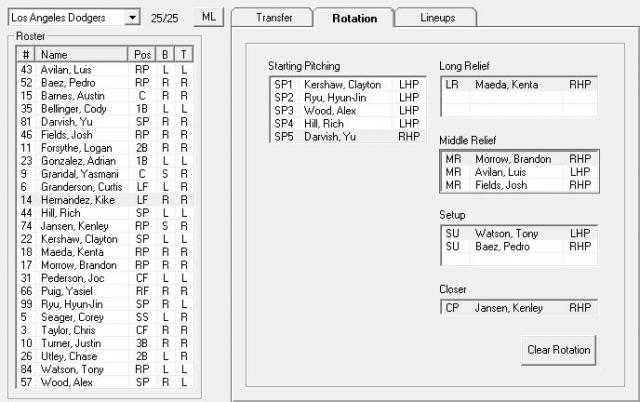Click the # column header in roster

(26, 54)
